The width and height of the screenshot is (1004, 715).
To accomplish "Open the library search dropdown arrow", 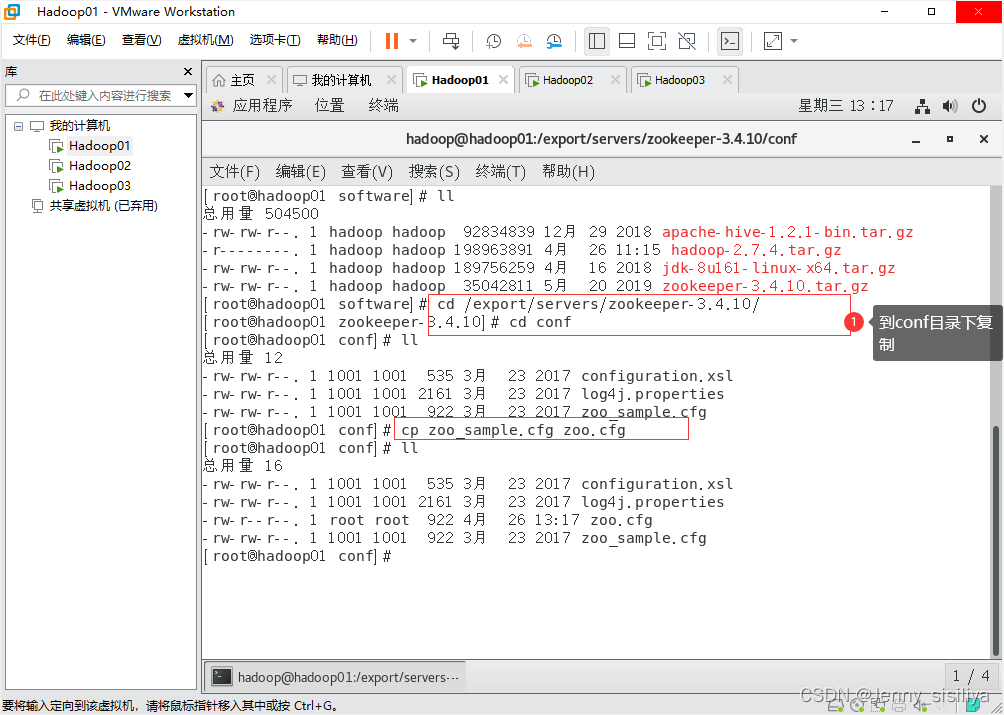I will [x=188, y=95].
